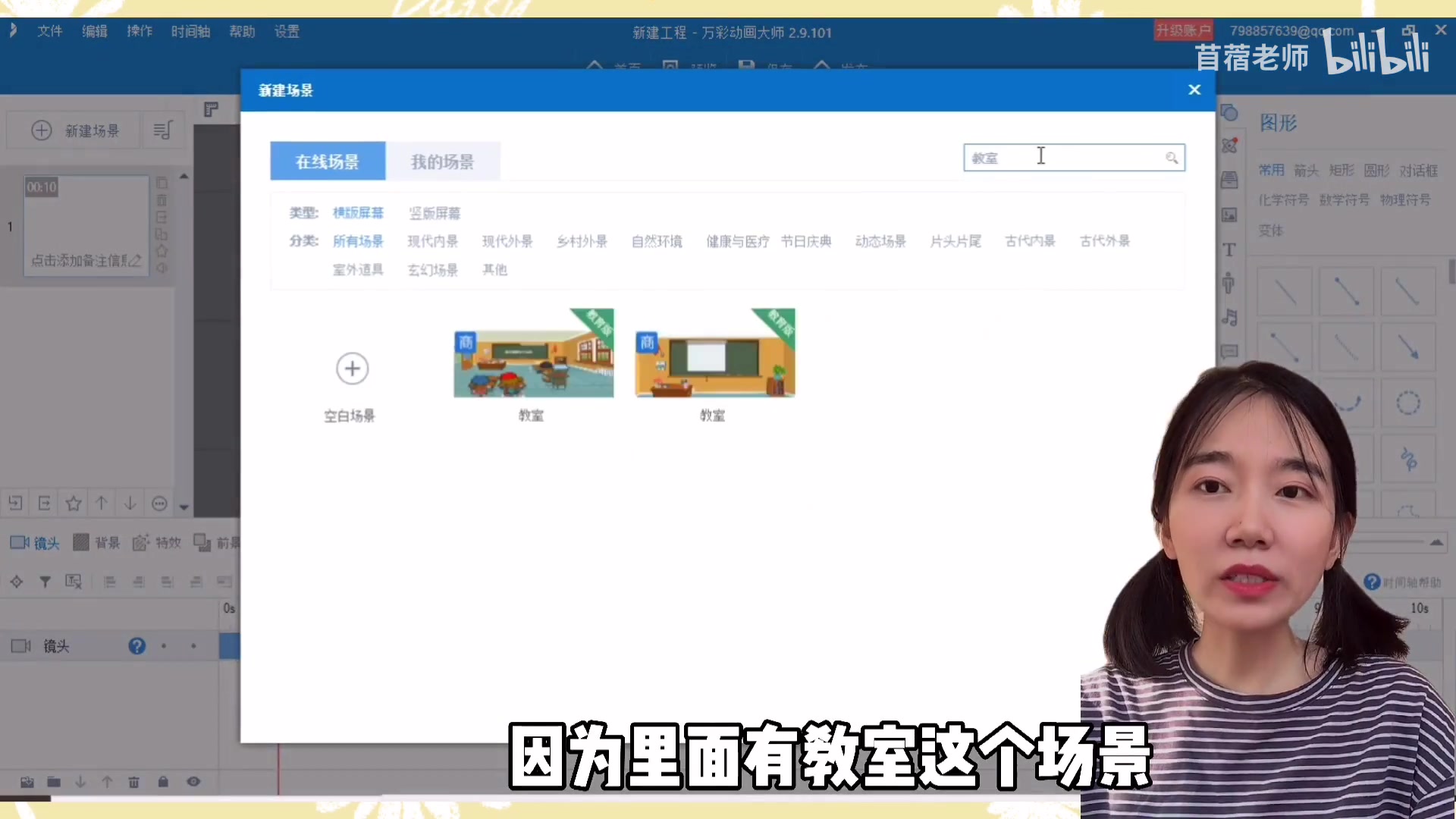Pick the classroom thumbnail with projector screen
This screenshot has height=819, width=1456.
click(715, 353)
